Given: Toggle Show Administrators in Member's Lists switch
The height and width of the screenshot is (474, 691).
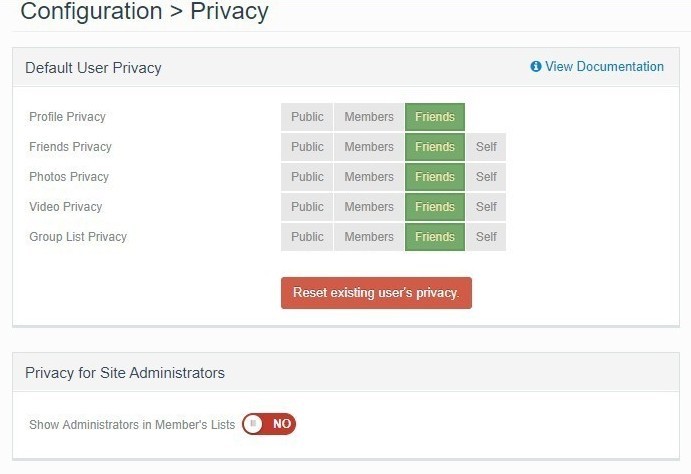Looking at the screenshot, I should 269,424.
